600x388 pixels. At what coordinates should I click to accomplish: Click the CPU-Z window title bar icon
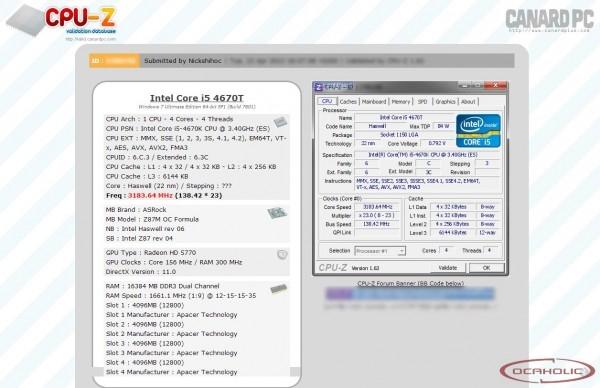point(319,87)
